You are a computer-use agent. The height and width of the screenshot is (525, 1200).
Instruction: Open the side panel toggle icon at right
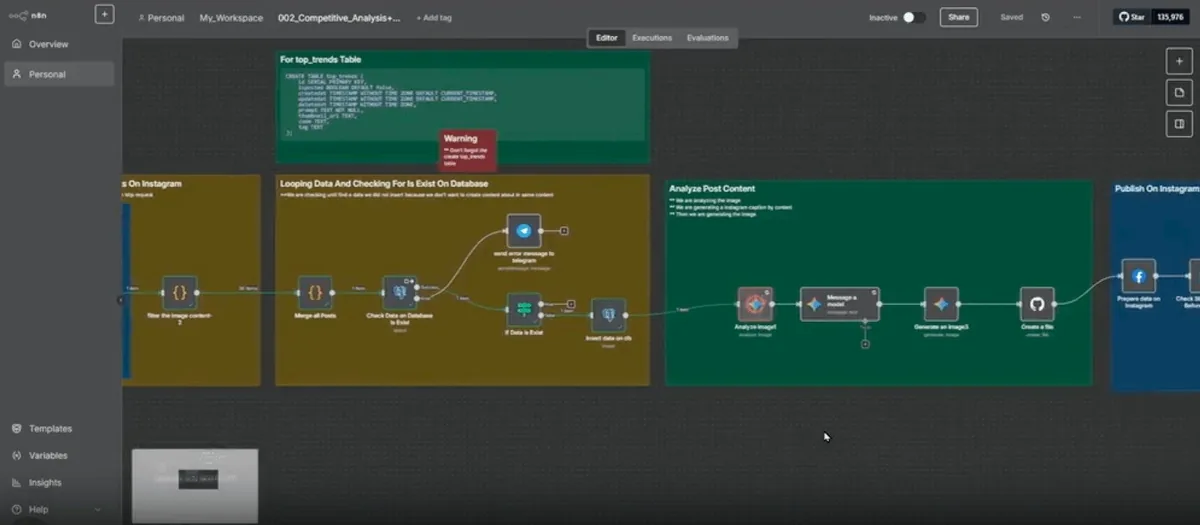pos(1178,124)
